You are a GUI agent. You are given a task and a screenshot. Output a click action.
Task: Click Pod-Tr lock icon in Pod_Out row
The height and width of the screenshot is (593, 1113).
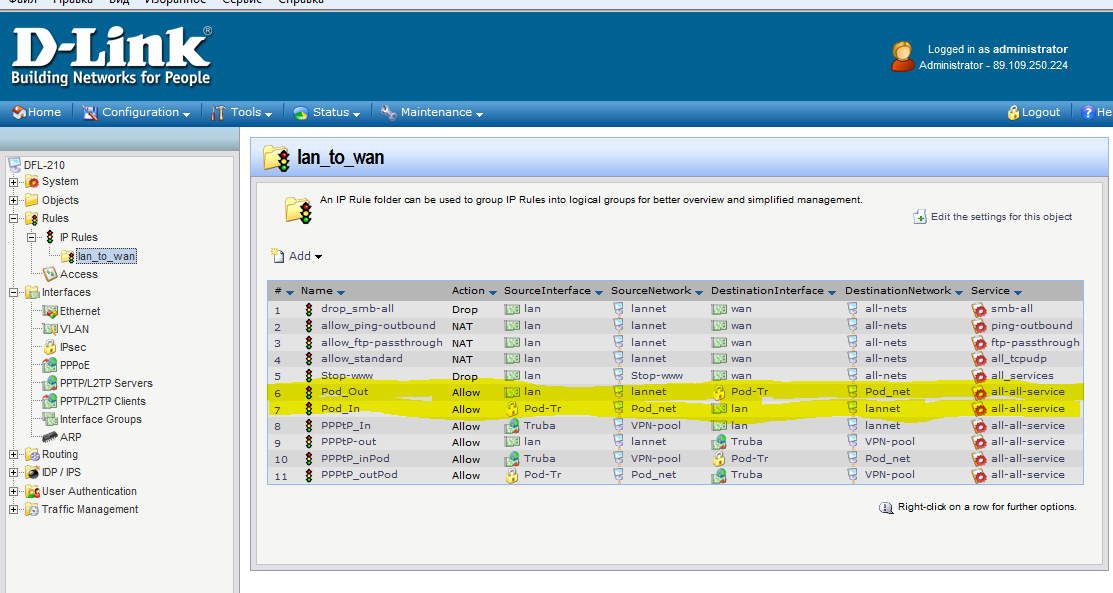coord(719,392)
